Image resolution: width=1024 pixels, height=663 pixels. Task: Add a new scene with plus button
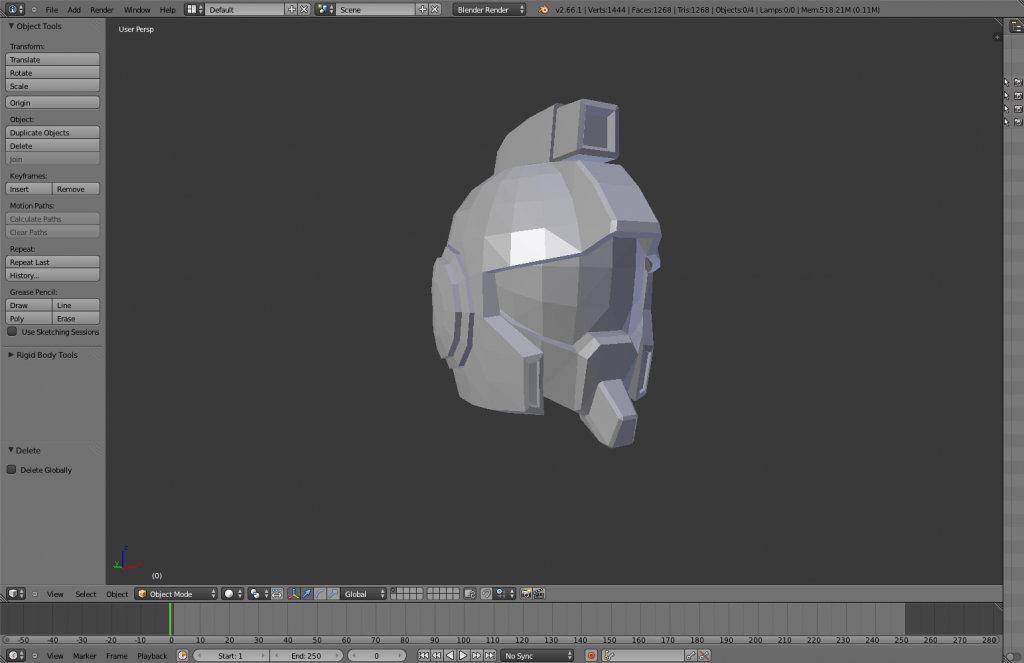pyautogui.click(x=423, y=9)
